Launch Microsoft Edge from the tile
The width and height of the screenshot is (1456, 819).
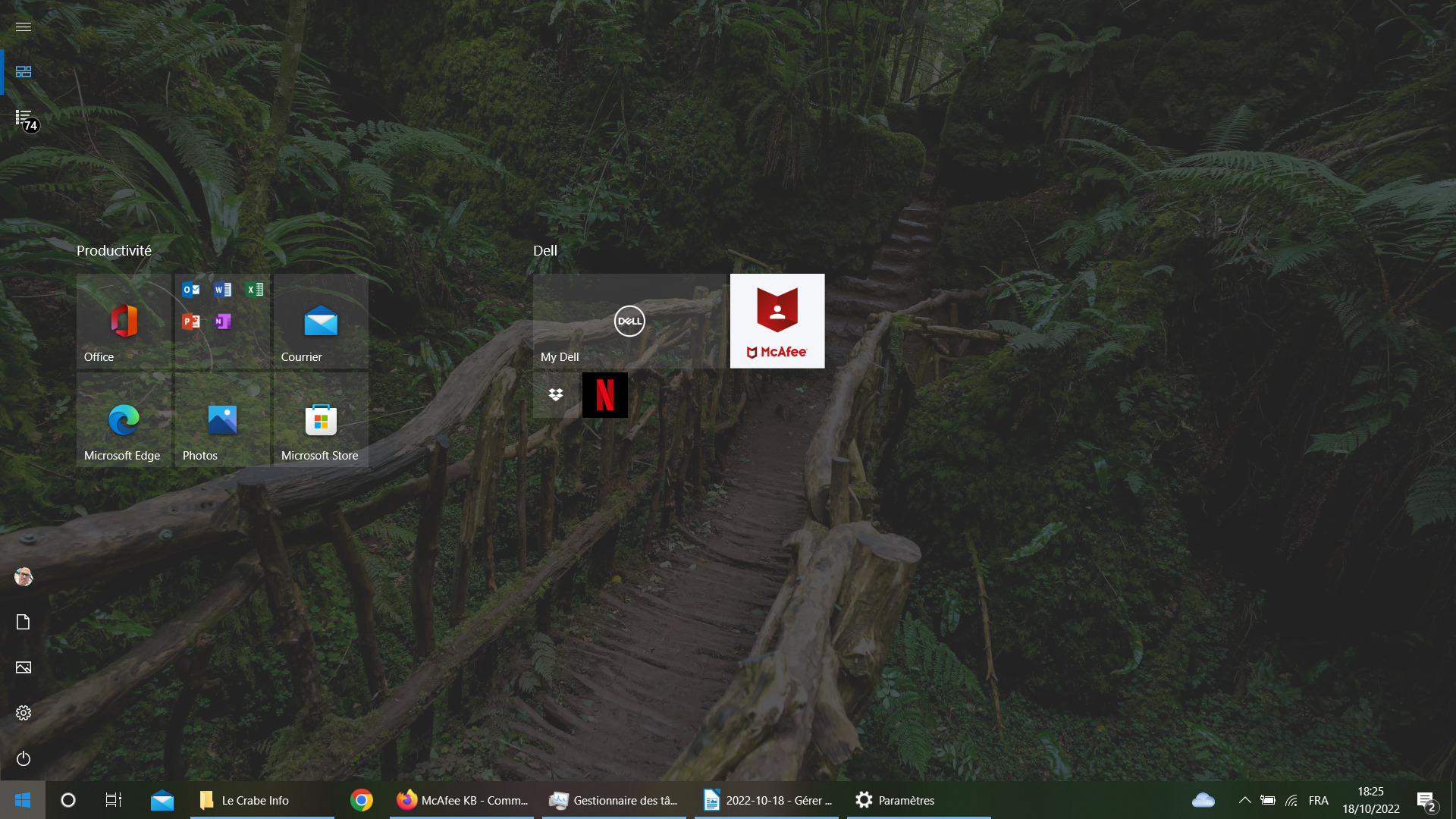pos(124,420)
